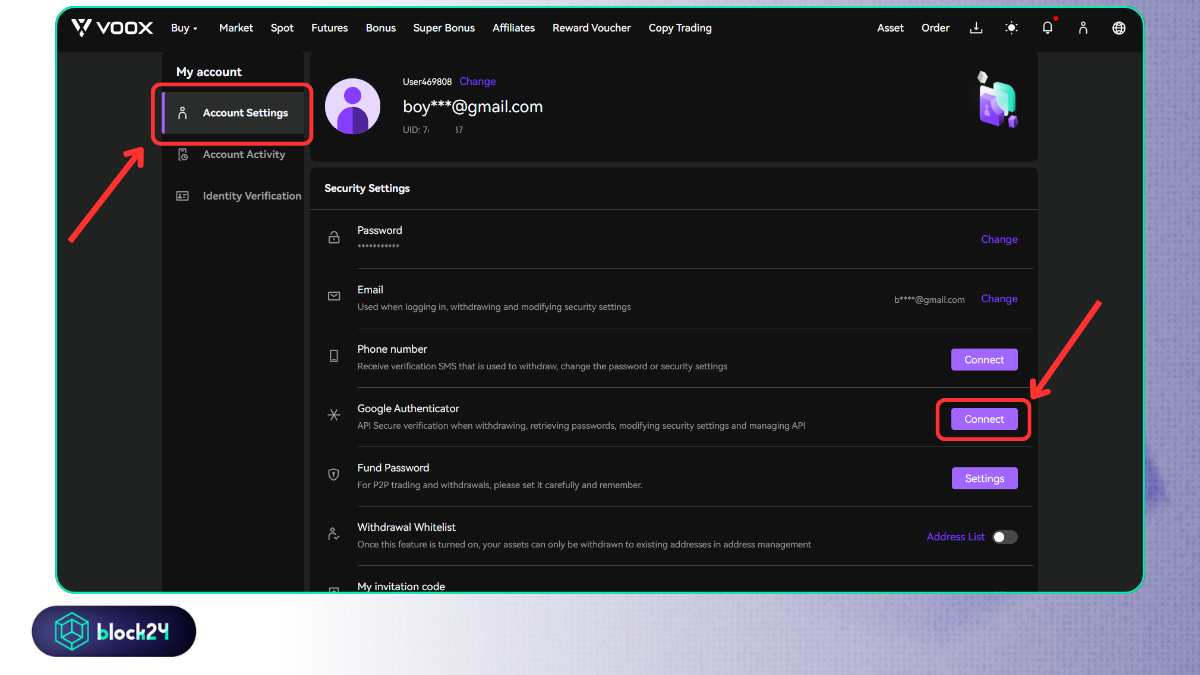Switch theme with the sun icon

tap(1012, 28)
